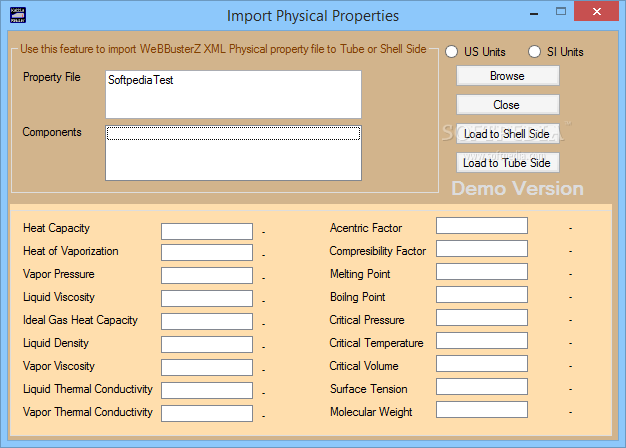Click the Critical Temperature label
The width and height of the screenshot is (626, 448).
click(376, 343)
